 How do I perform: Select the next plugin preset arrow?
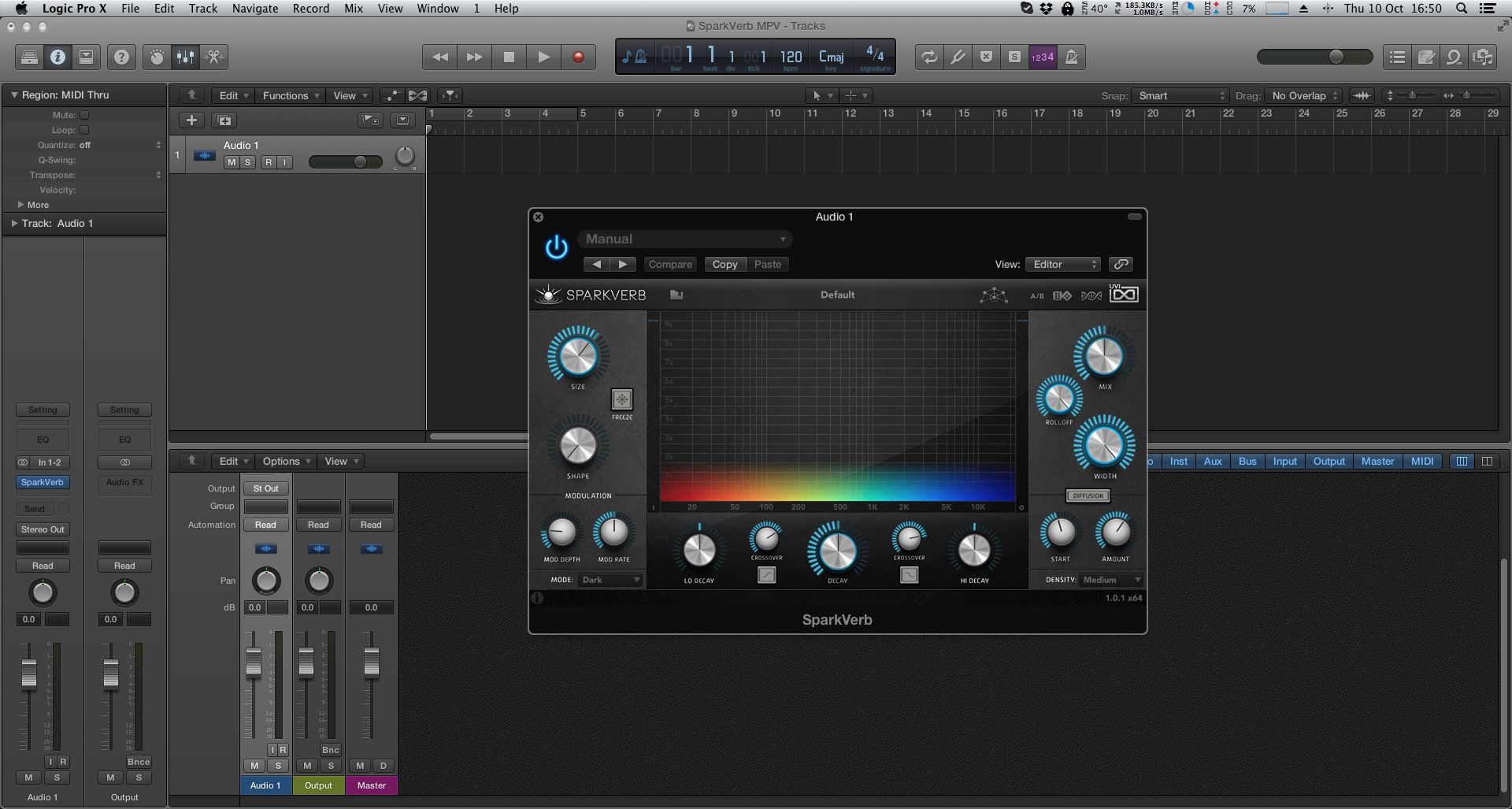click(x=623, y=265)
